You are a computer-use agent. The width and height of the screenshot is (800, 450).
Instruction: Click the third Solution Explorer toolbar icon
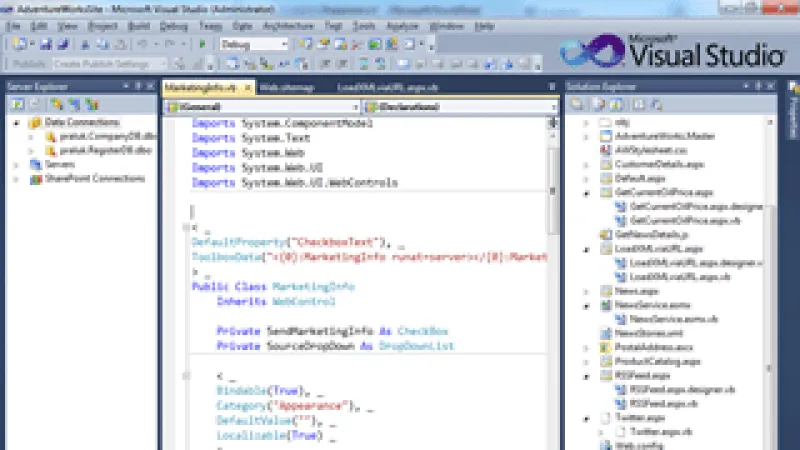[616, 105]
